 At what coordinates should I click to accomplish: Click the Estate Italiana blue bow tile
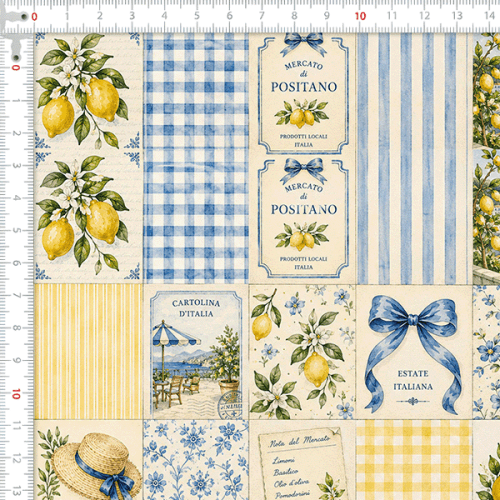(414, 352)
